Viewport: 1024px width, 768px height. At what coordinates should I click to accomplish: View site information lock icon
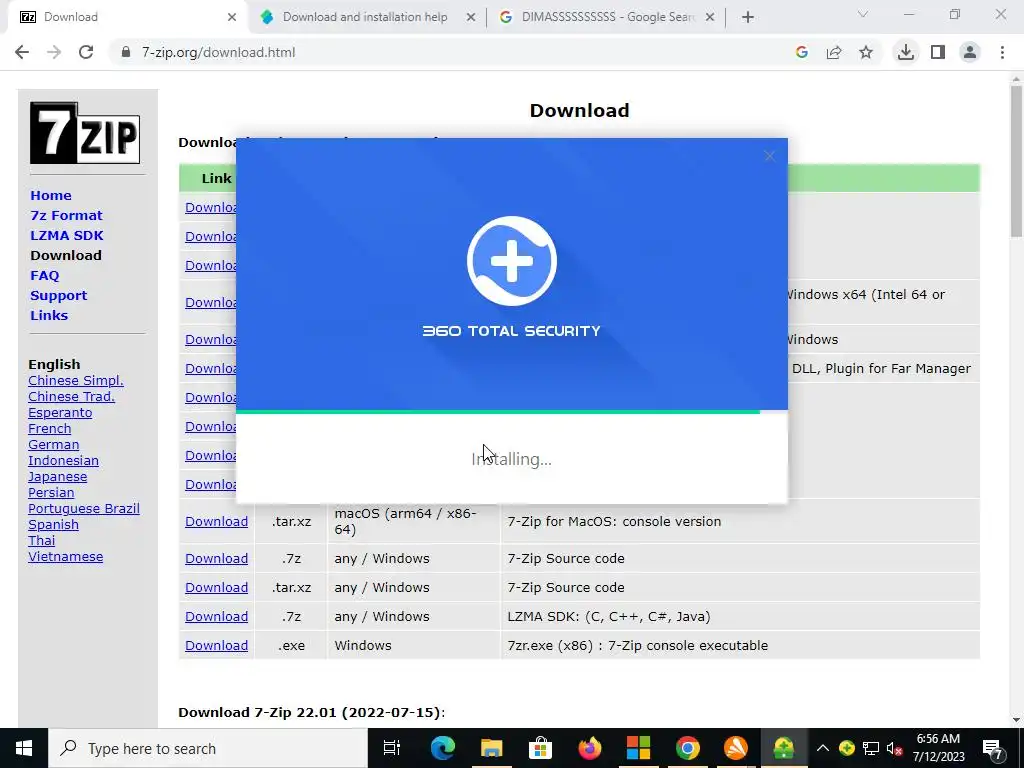125,52
